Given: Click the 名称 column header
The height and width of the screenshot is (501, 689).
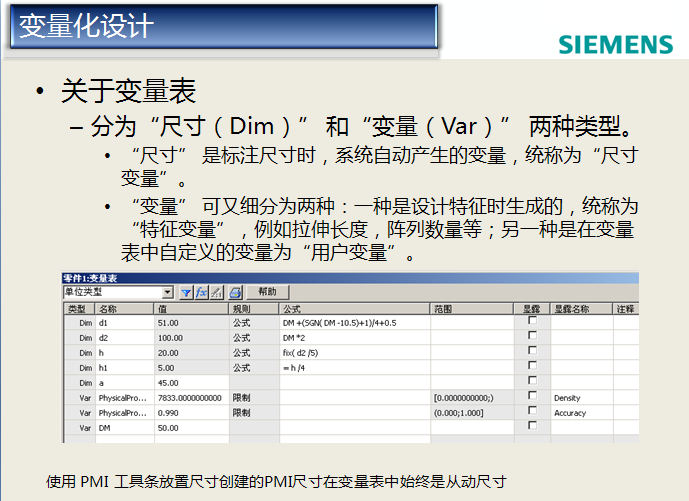Looking at the screenshot, I should coord(124,309).
